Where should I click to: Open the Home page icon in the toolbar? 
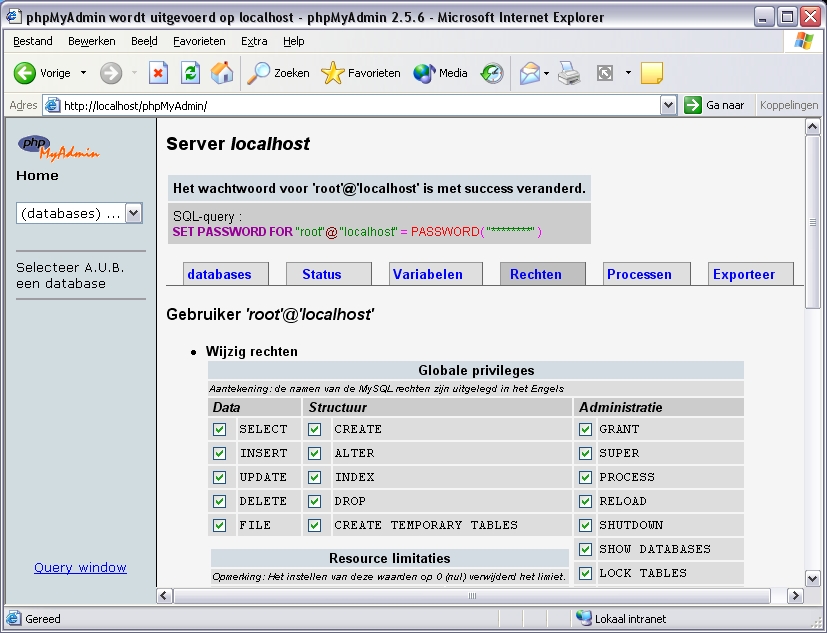(222, 73)
